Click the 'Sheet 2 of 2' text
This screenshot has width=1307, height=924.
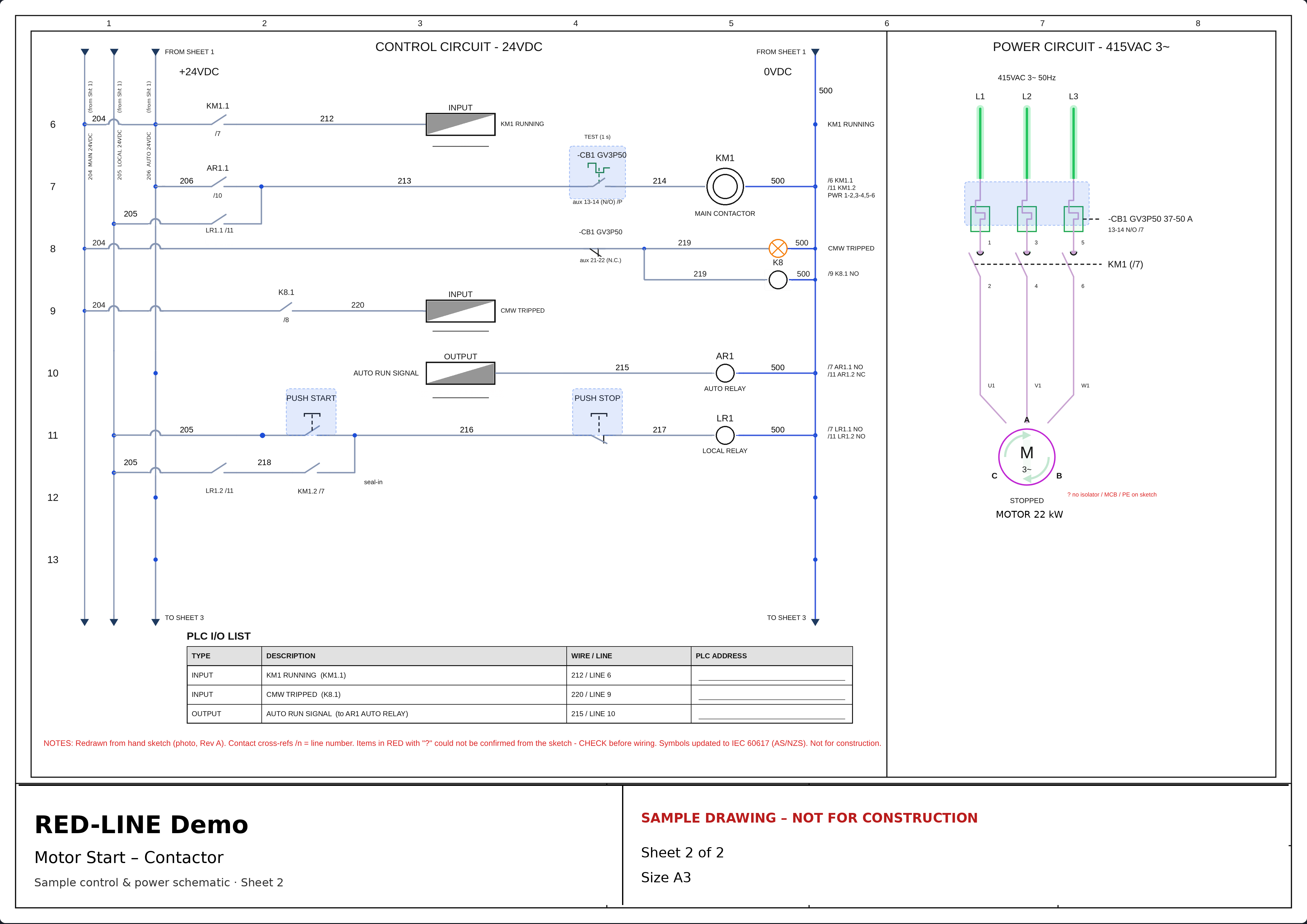[x=682, y=852]
